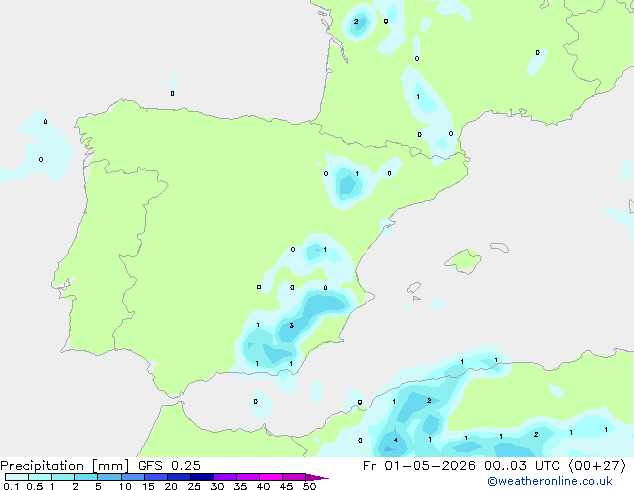The width and height of the screenshot is (634, 490).
Task: Click the '0.5' legend scale label
Action: [x=34, y=486]
